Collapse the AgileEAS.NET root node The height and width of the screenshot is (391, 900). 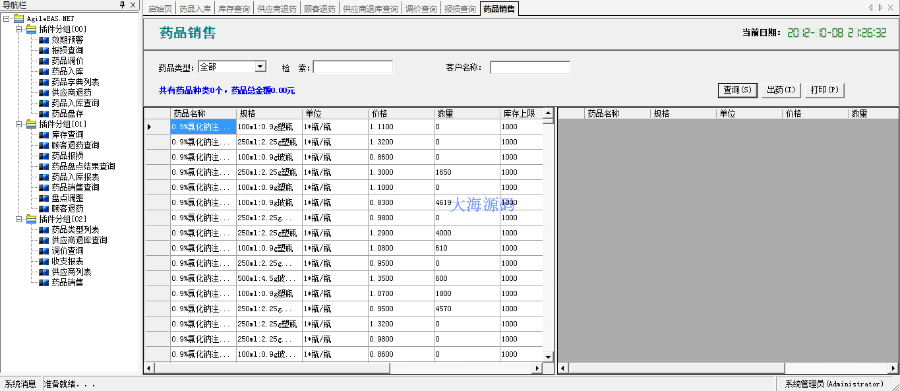tap(6, 18)
